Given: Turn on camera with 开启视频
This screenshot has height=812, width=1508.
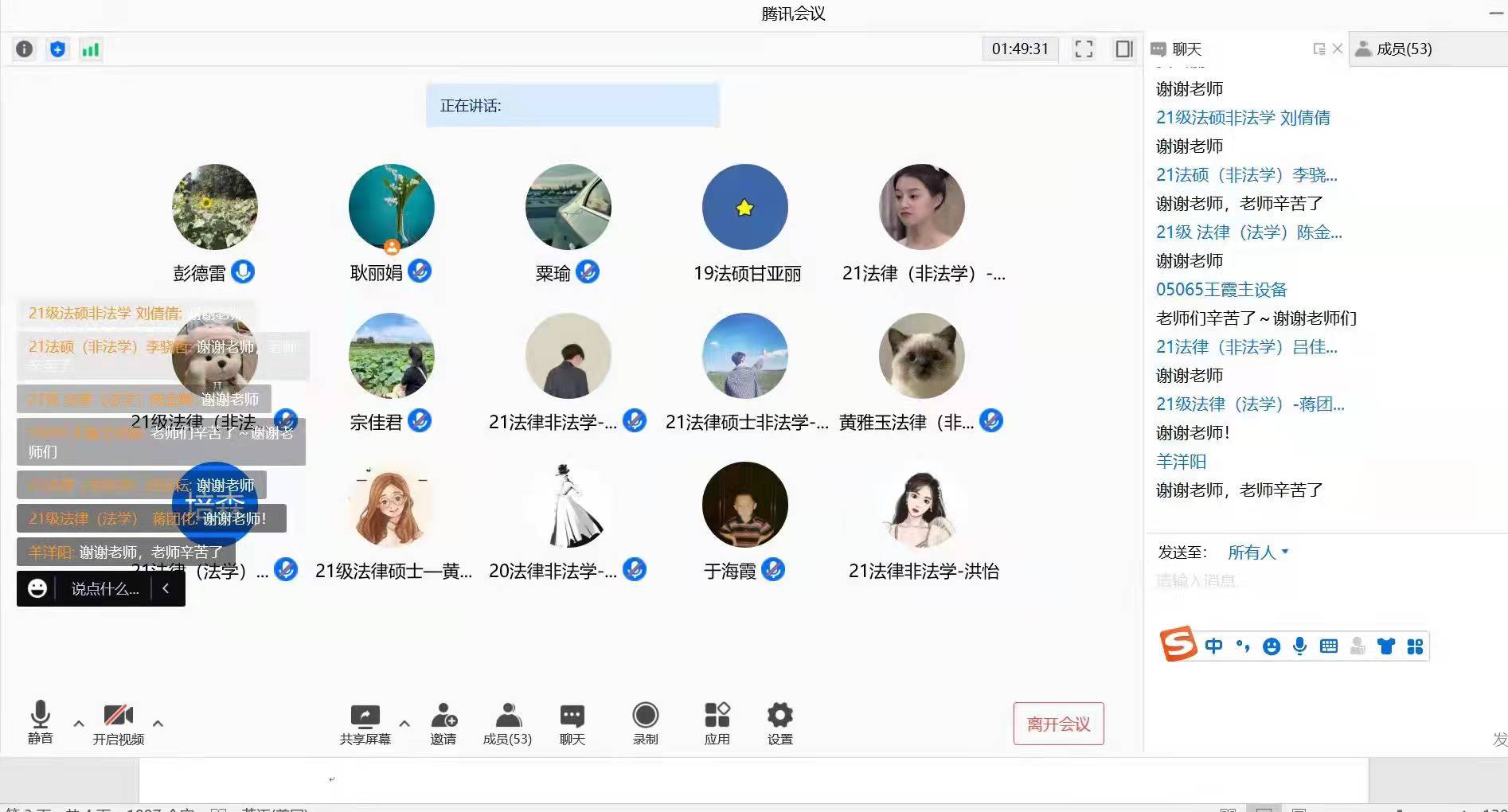Looking at the screenshot, I should 118,724.
